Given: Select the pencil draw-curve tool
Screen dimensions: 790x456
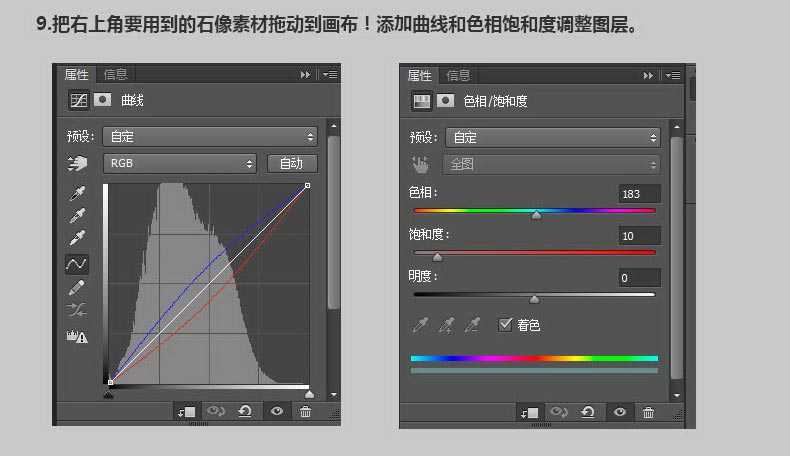Looking at the screenshot, I should point(77,288).
